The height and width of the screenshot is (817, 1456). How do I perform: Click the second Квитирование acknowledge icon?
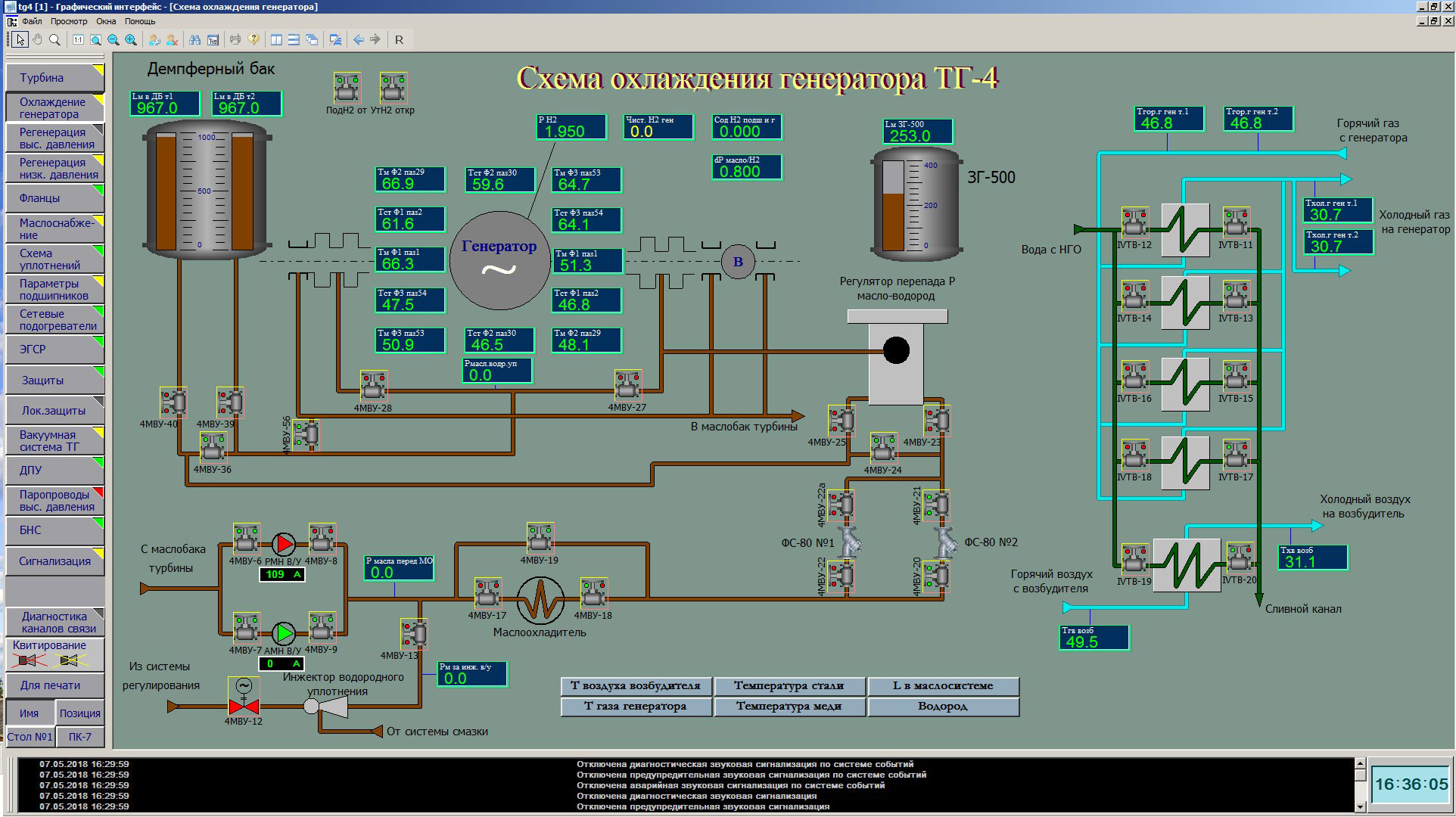pos(69,661)
